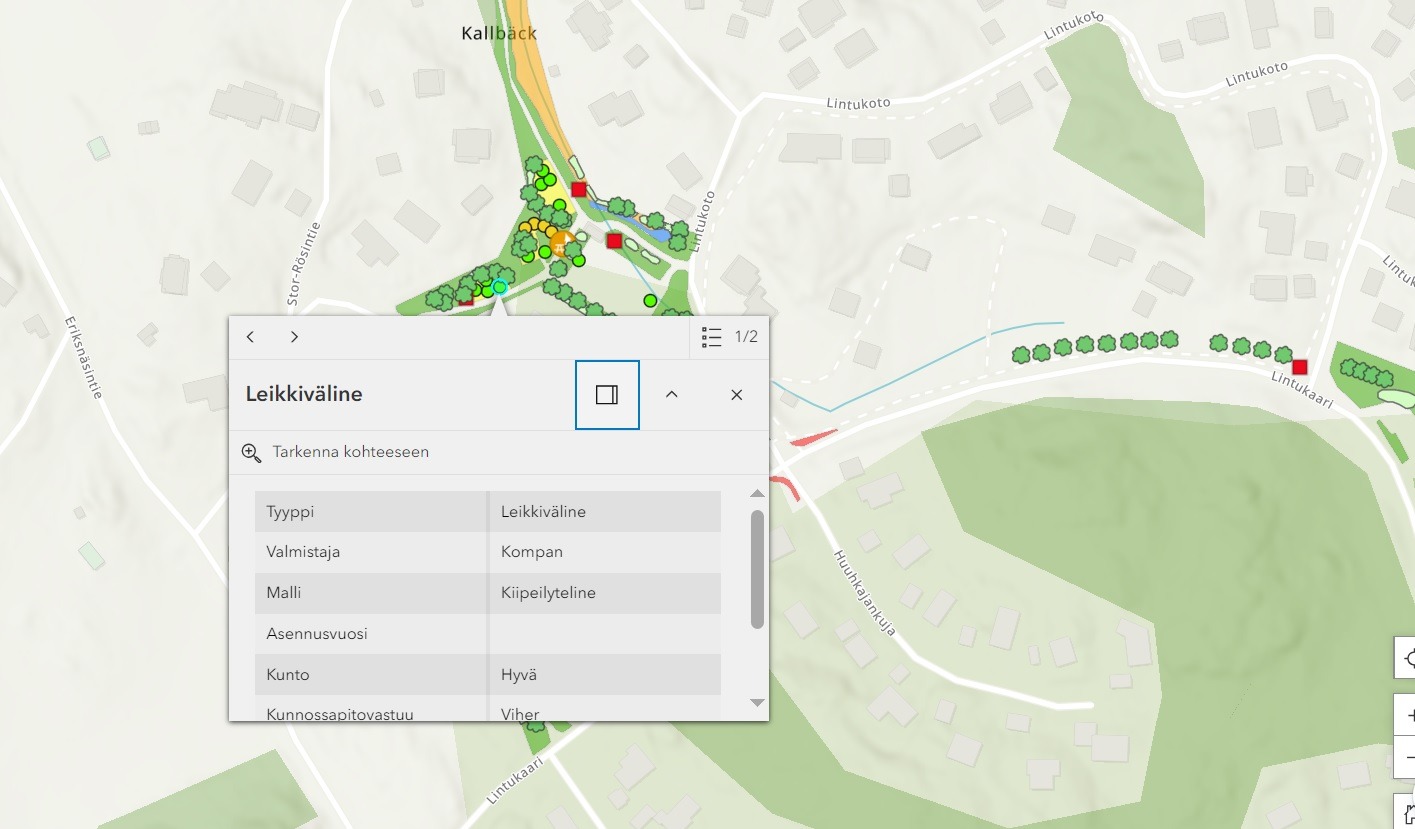Select the cyan highlighted play equipment marker
The height and width of the screenshot is (829, 1415).
(x=500, y=287)
